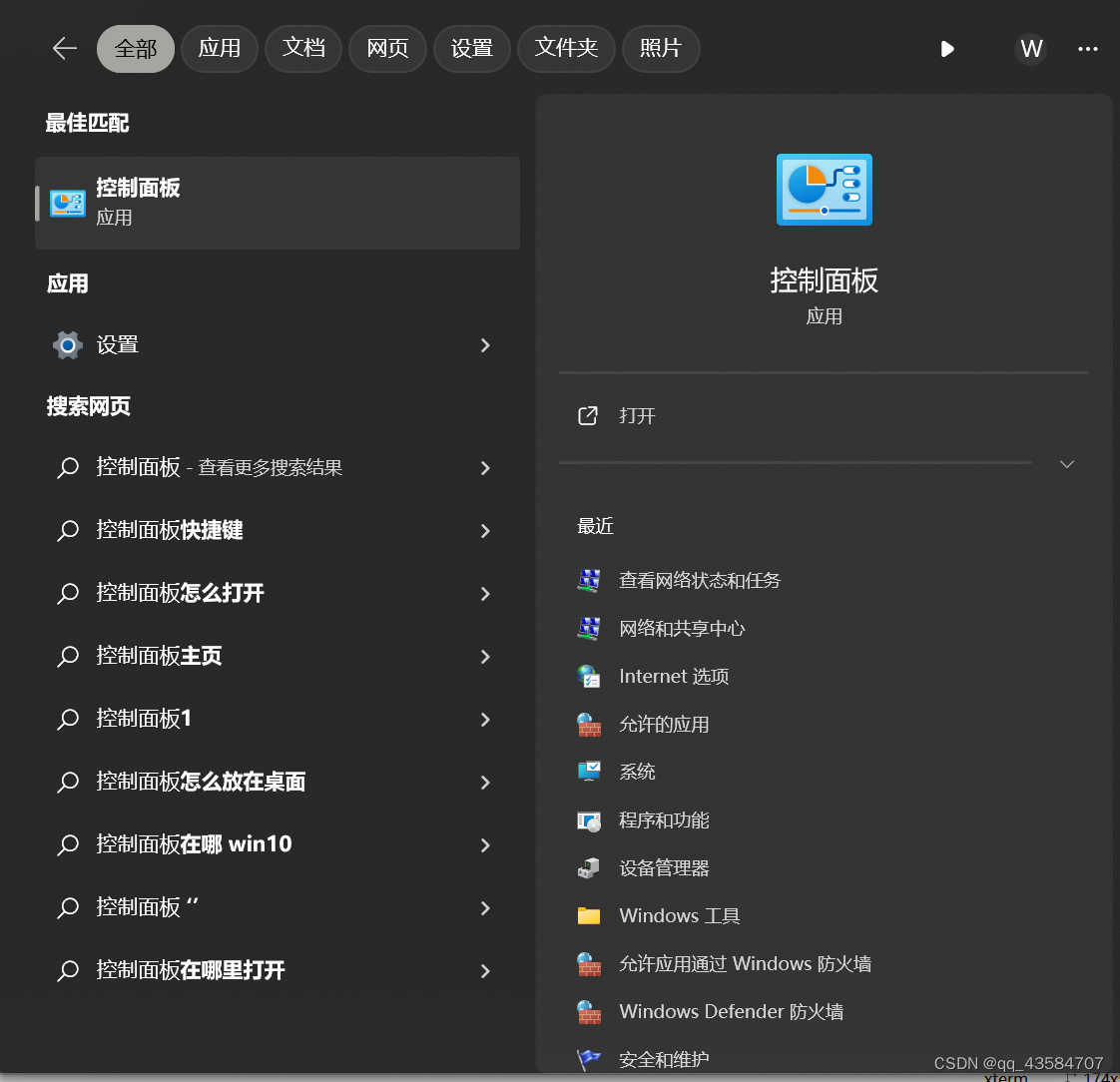Open the W account avatar
The image size is (1120, 1082).
coord(1031,49)
